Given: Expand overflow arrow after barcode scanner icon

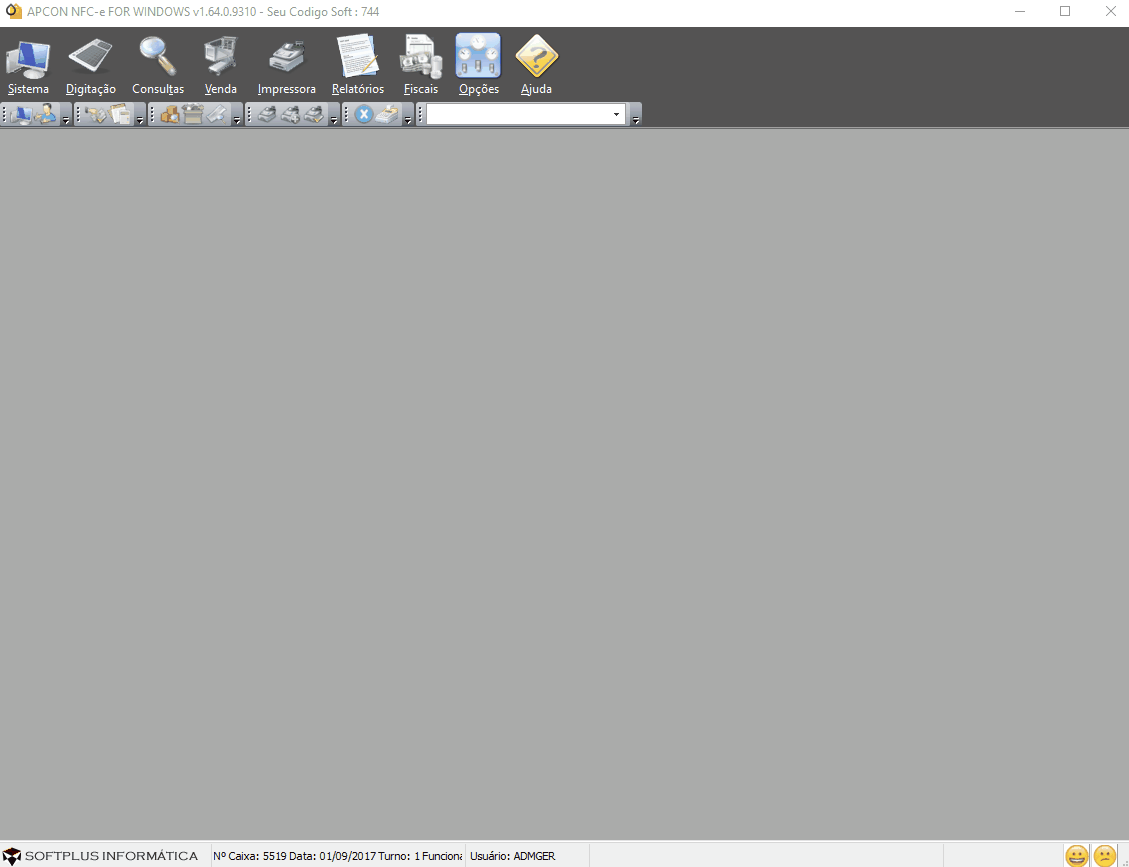Looking at the screenshot, I should pyautogui.click(x=237, y=115).
